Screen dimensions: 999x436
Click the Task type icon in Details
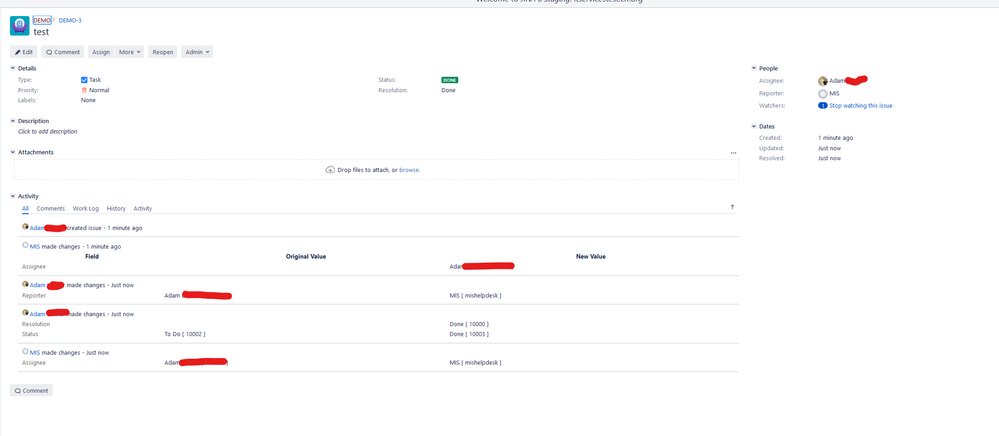[84, 80]
